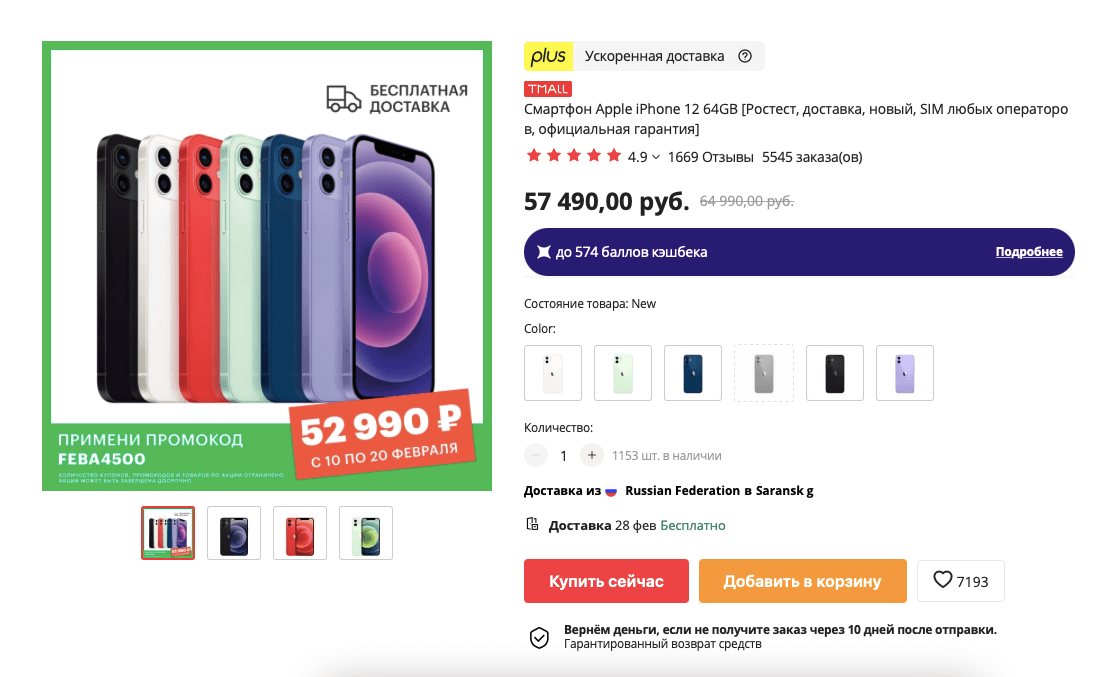The width and height of the screenshot is (1096, 677).
Task: Select the red iPhone thumbnail below main image
Action: 299,532
